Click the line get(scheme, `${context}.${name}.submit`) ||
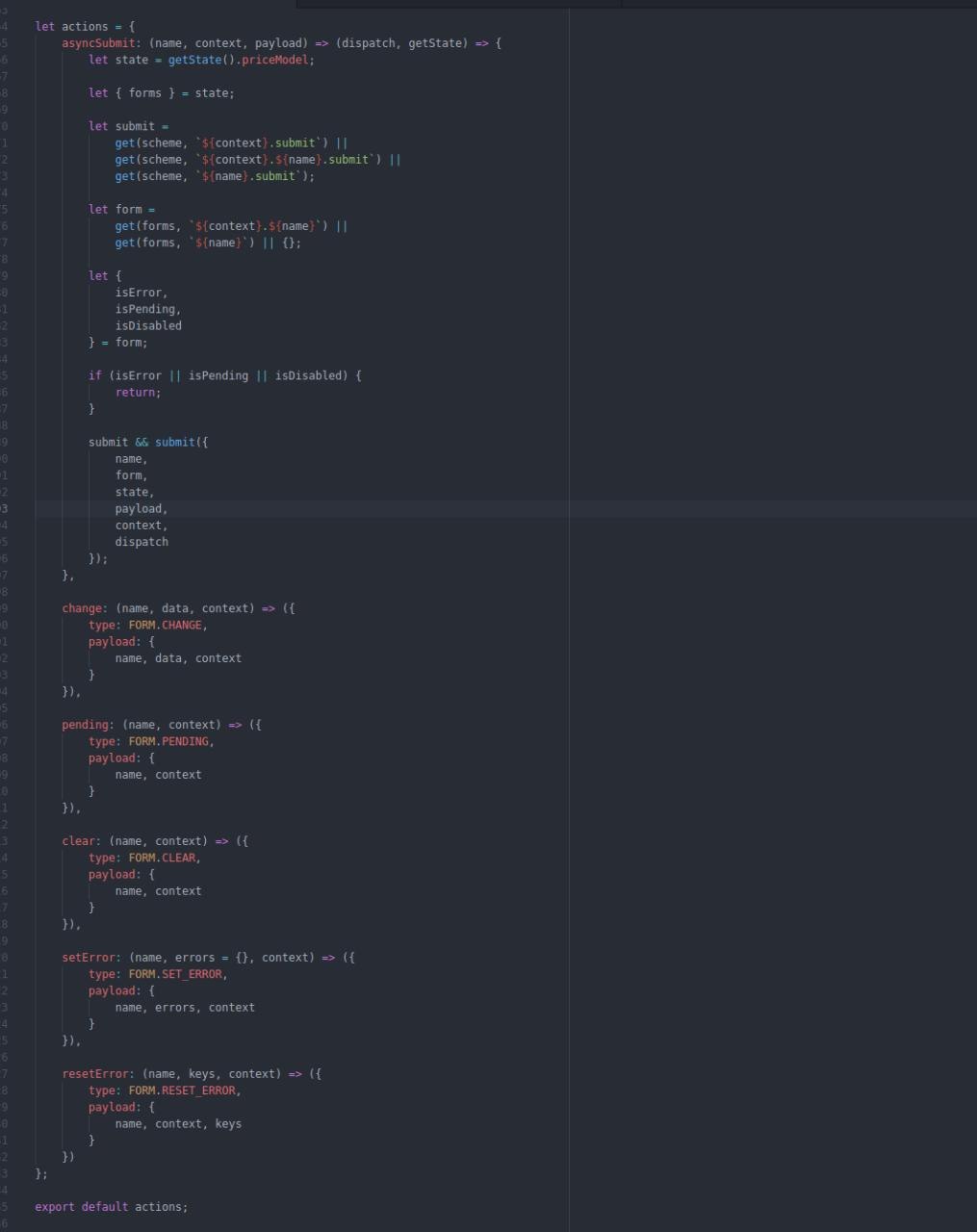Screen dimensions: 977x1232 coord(258,160)
